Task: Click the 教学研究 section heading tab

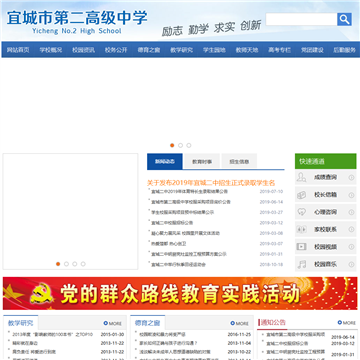Action: pos(21,323)
